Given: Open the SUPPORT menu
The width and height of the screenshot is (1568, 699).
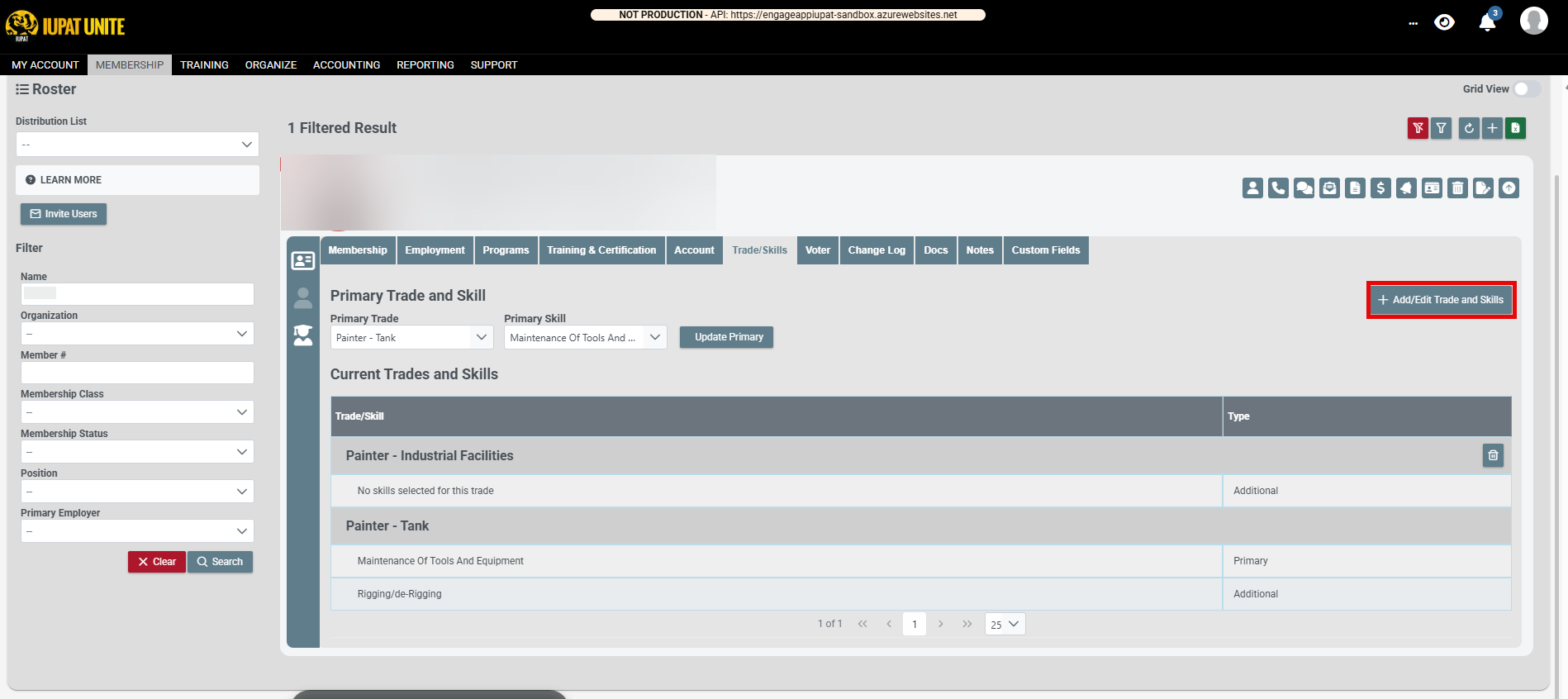Looking at the screenshot, I should [x=494, y=64].
